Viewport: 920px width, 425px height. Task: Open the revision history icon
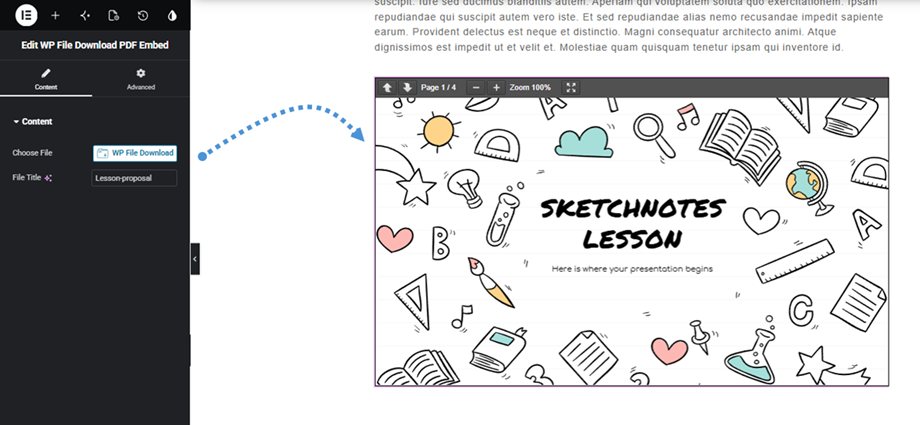click(143, 16)
